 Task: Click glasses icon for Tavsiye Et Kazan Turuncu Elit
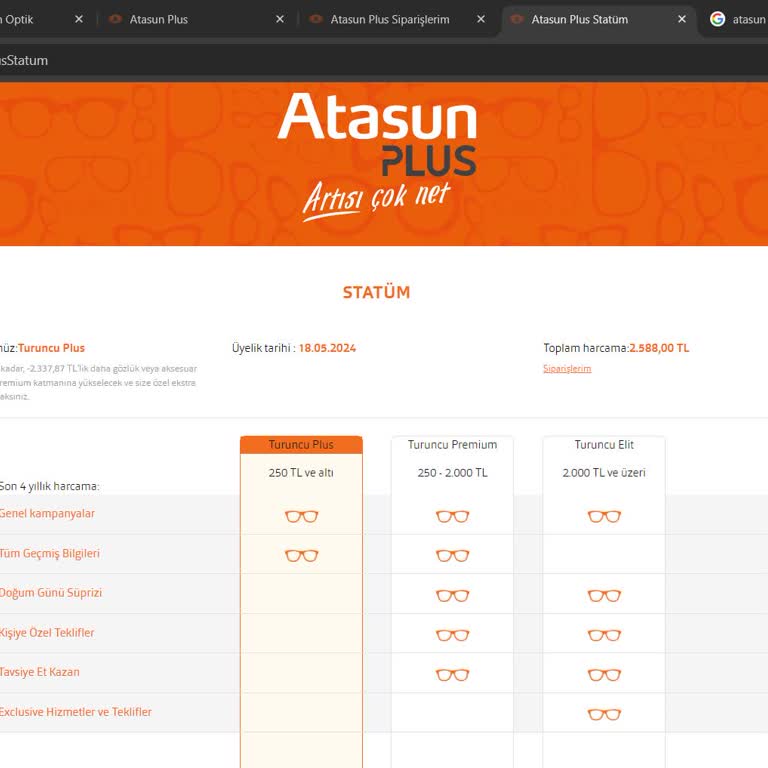coord(604,675)
